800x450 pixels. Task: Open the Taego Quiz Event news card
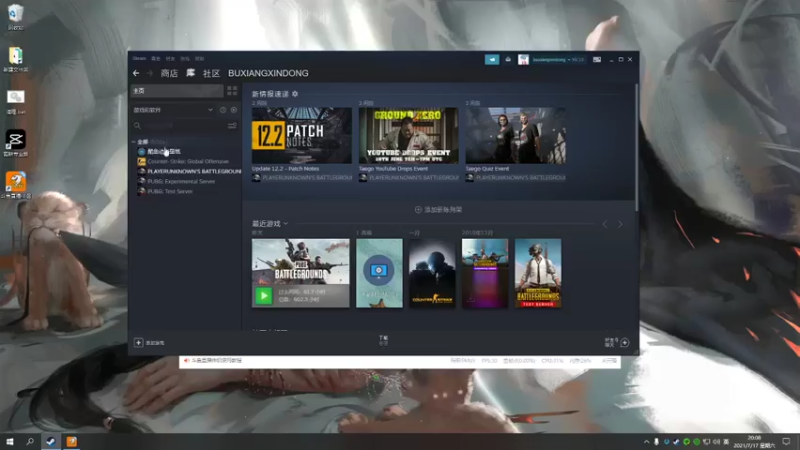pyautogui.click(x=515, y=135)
